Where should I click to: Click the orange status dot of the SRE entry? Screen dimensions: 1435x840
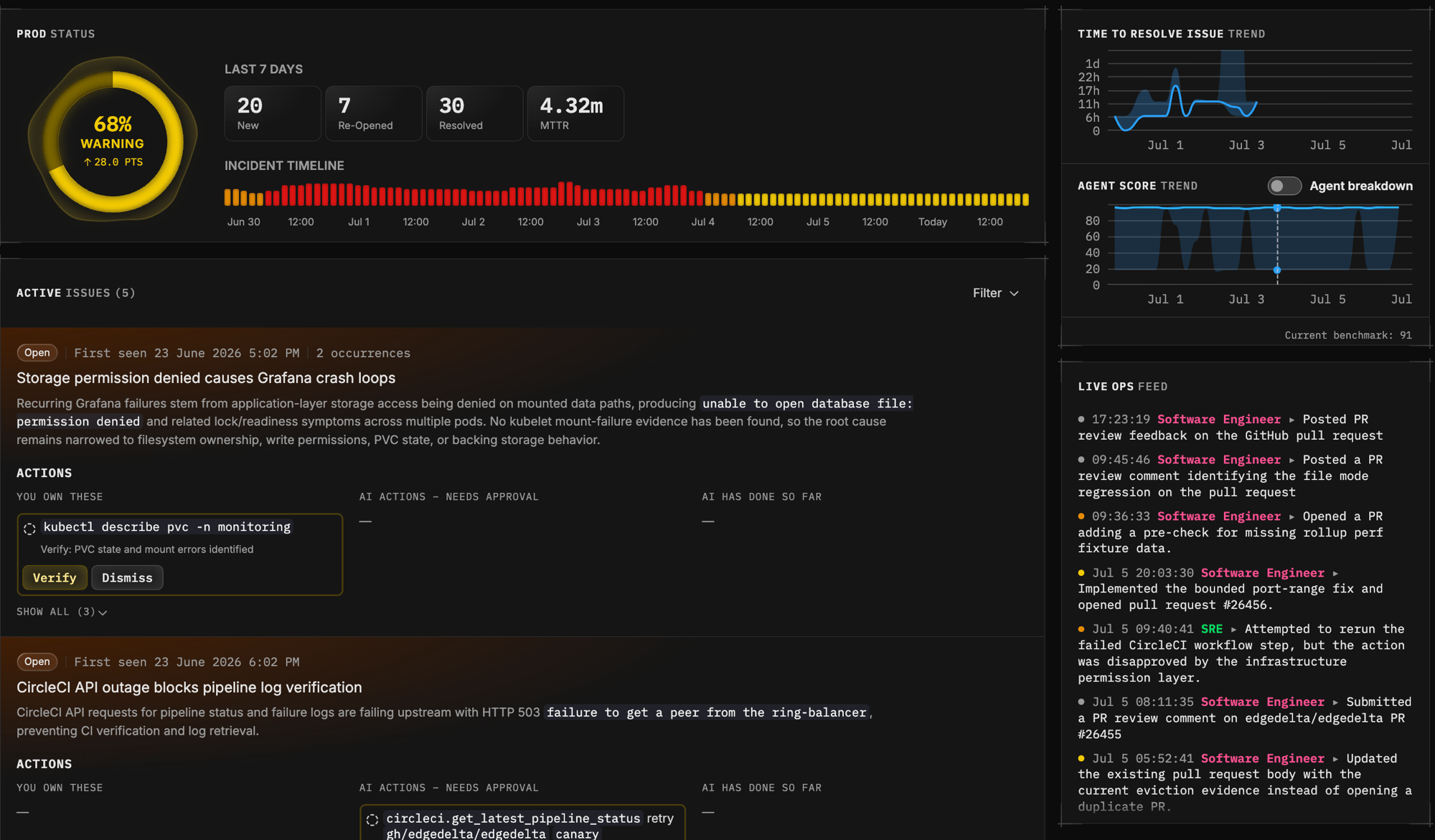(x=1081, y=629)
